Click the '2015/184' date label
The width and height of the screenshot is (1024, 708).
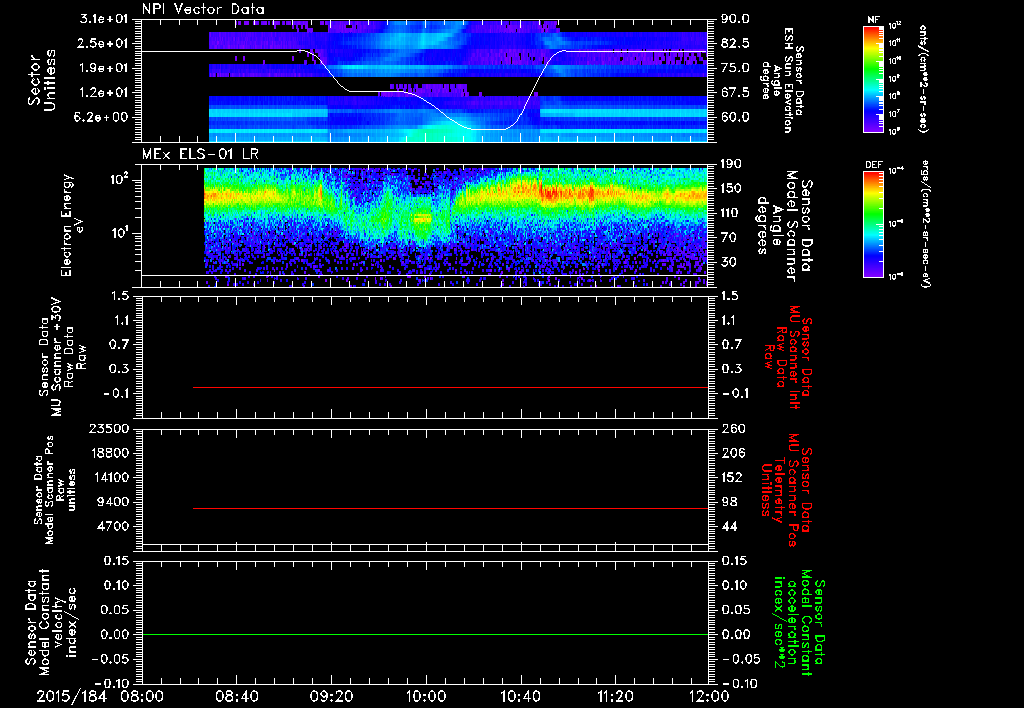coord(71,696)
